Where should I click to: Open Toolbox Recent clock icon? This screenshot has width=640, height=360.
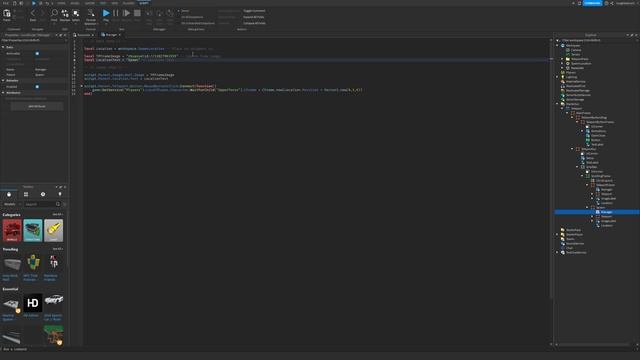pyautogui.click(x=43, y=194)
